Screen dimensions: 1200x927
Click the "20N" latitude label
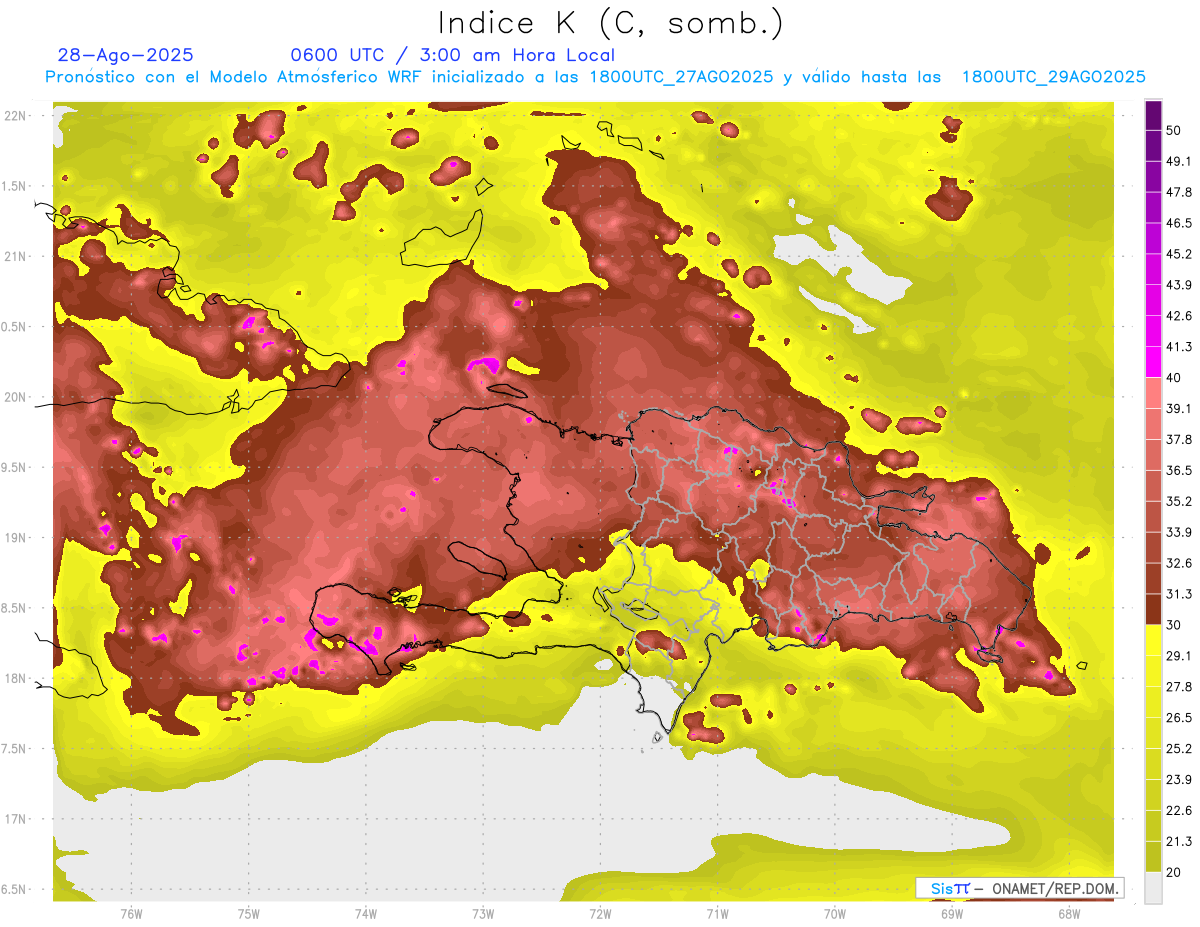(x=14, y=397)
